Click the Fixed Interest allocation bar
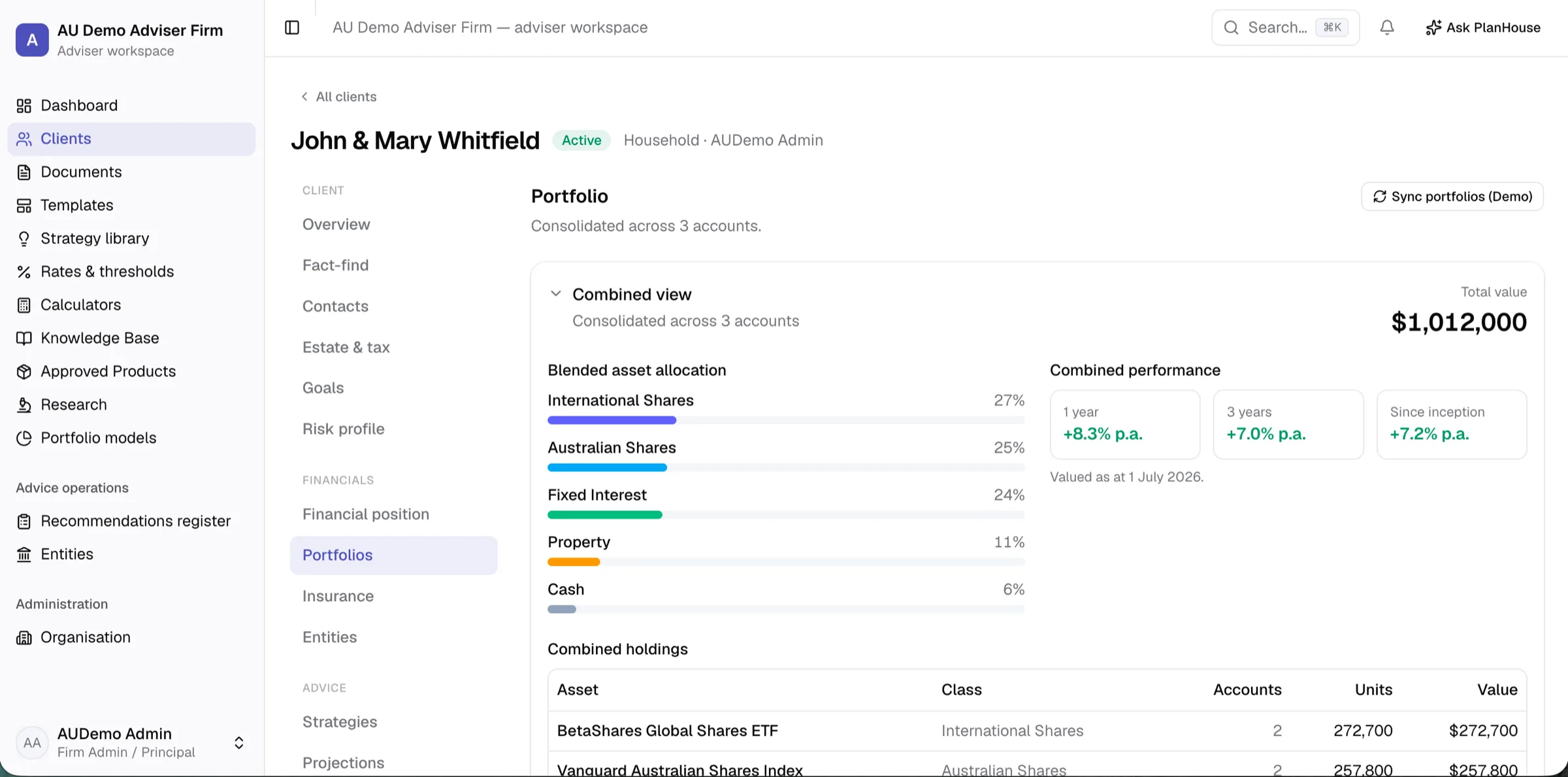 (x=786, y=515)
